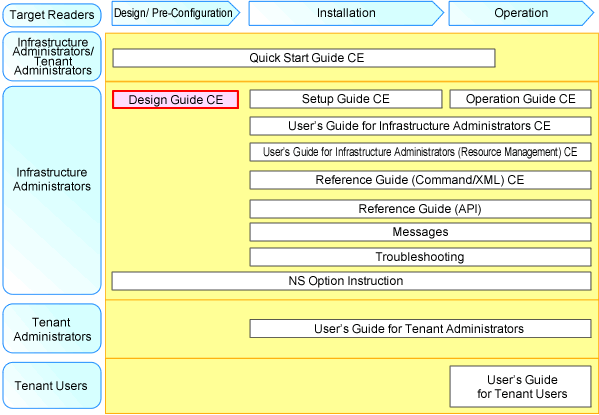The height and width of the screenshot is (415, 599).
Task: Click the Messages manual box
Action: pos(420,232)
